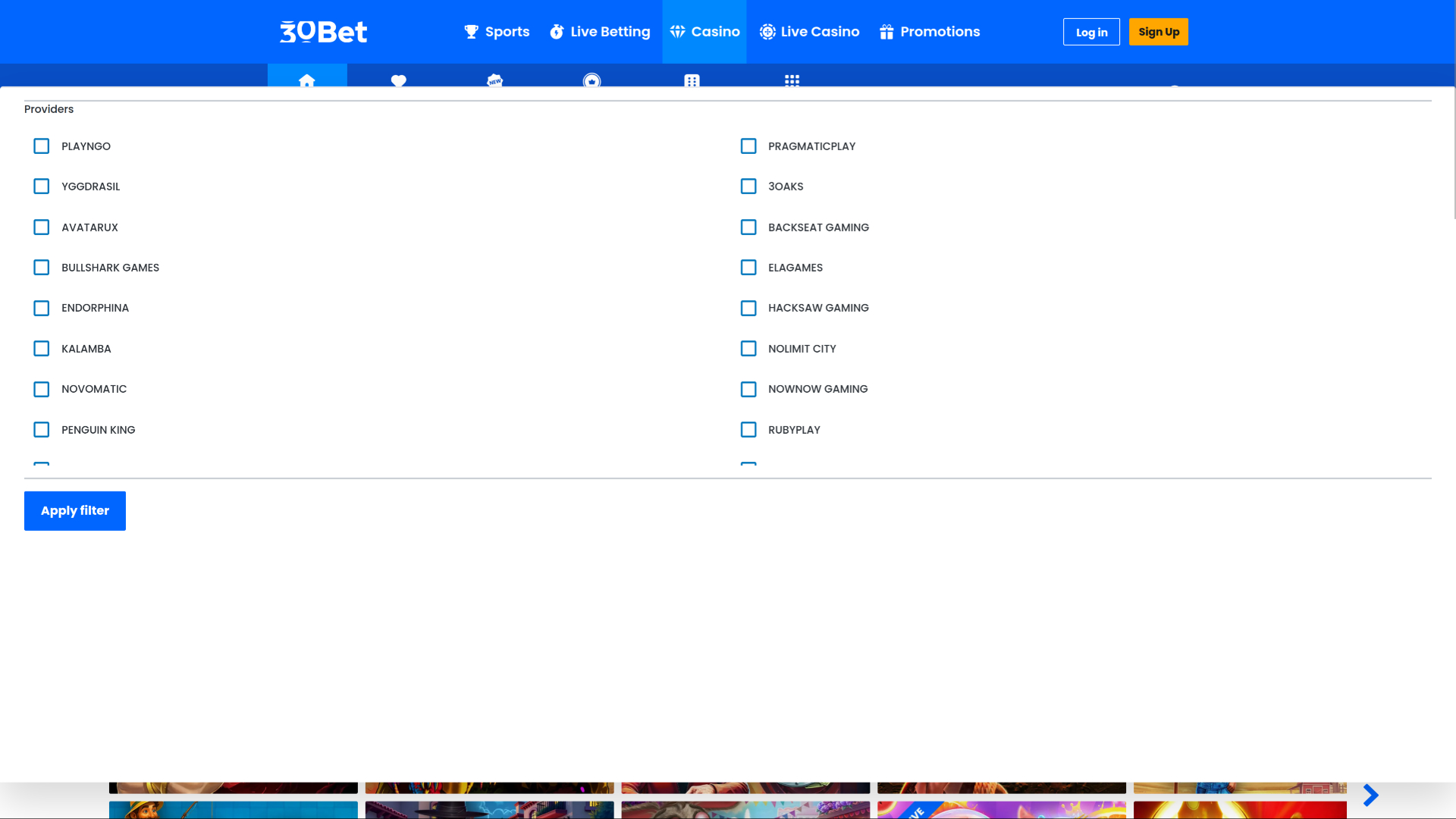The width and height of the screenshot is (1456, 819).
Task: Click the Sign Up button
Action: pyautogui.click(x=1158, y=31)
